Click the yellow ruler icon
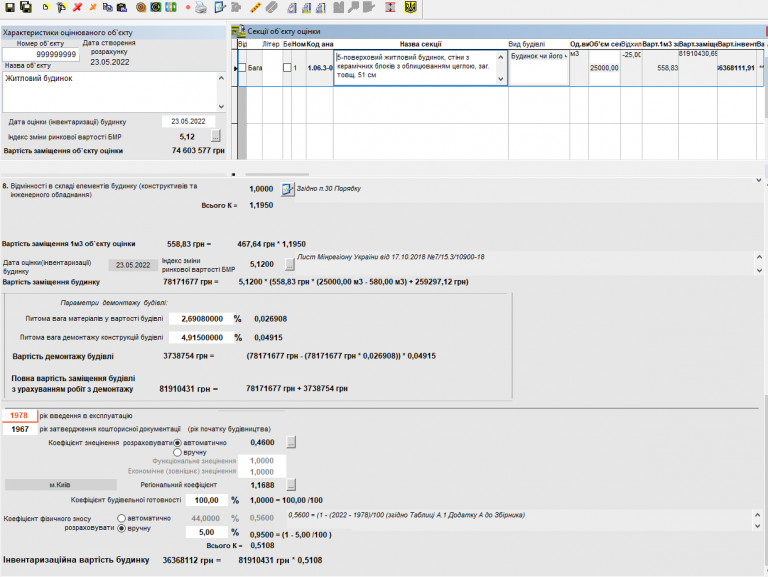 [x=255, y=7]
